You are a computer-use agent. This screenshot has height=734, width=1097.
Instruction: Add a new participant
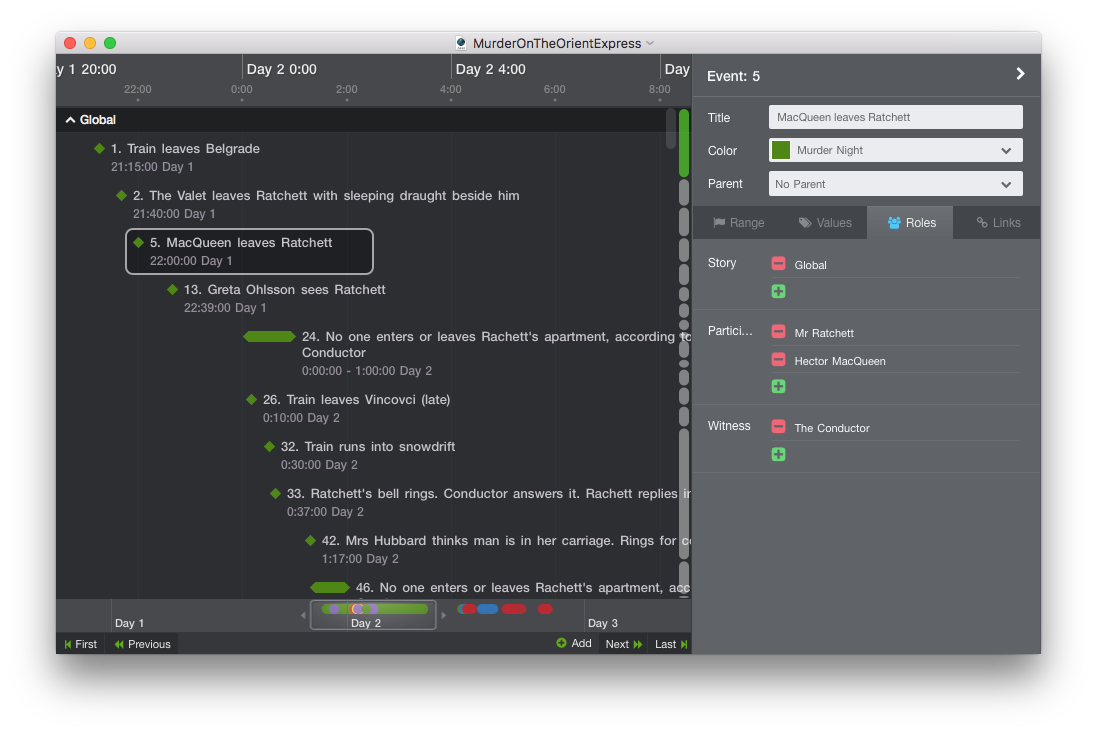[x=778, y=386]
